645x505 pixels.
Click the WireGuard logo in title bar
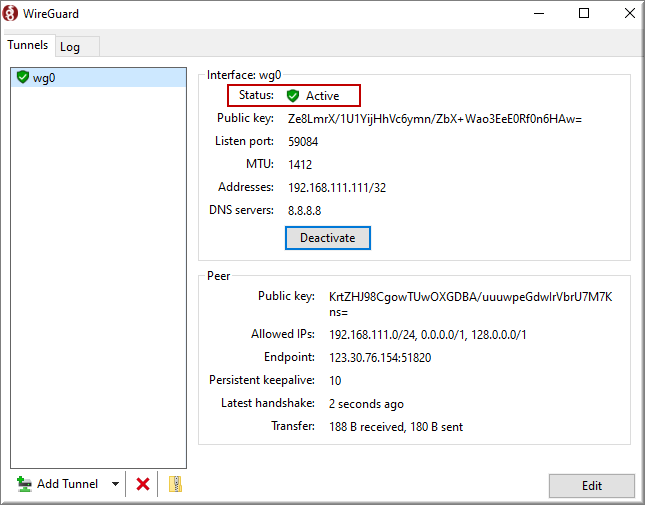point(10,13)
